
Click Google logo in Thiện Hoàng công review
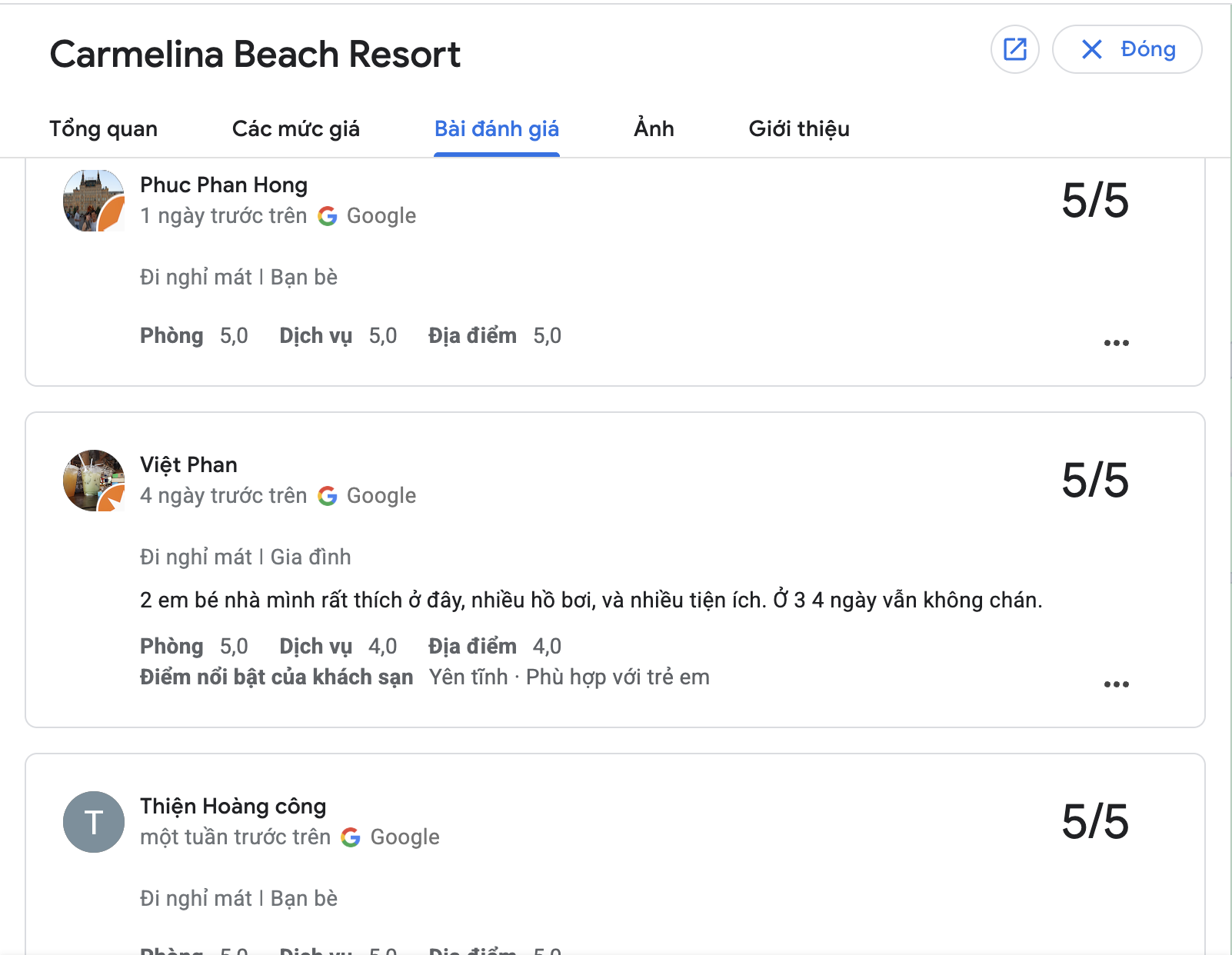point(351,837)
